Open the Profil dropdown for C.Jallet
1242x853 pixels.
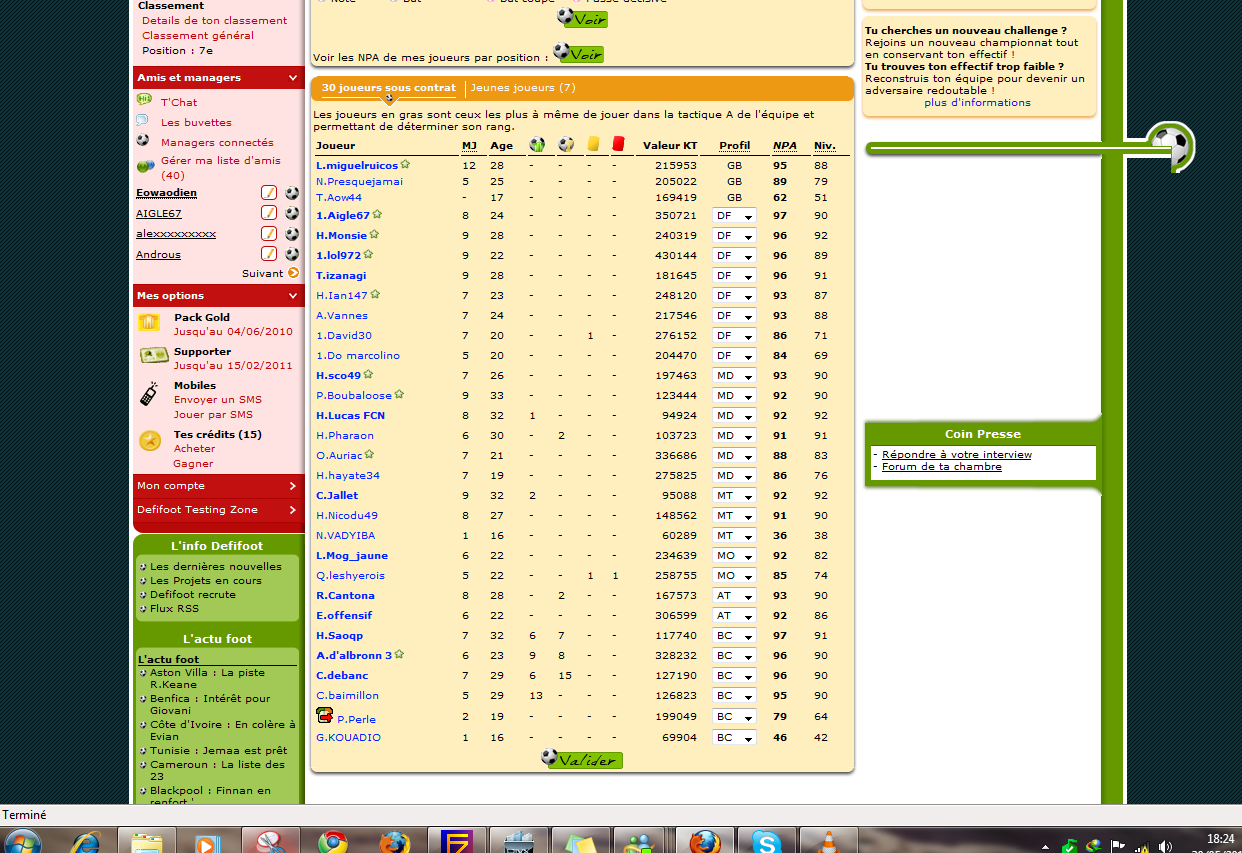coord(734,495)
